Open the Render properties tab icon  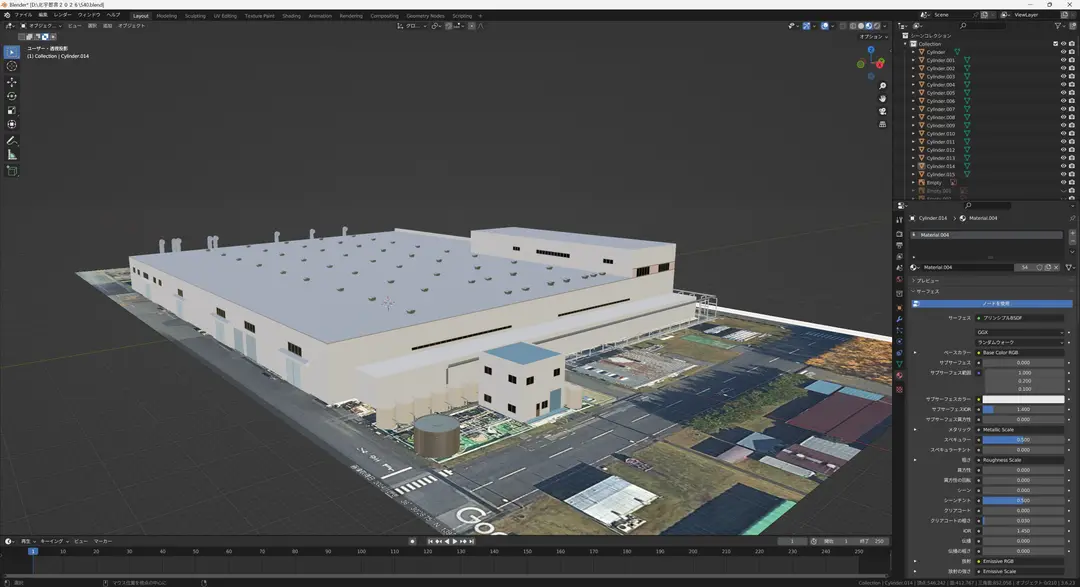coord(899,234)
